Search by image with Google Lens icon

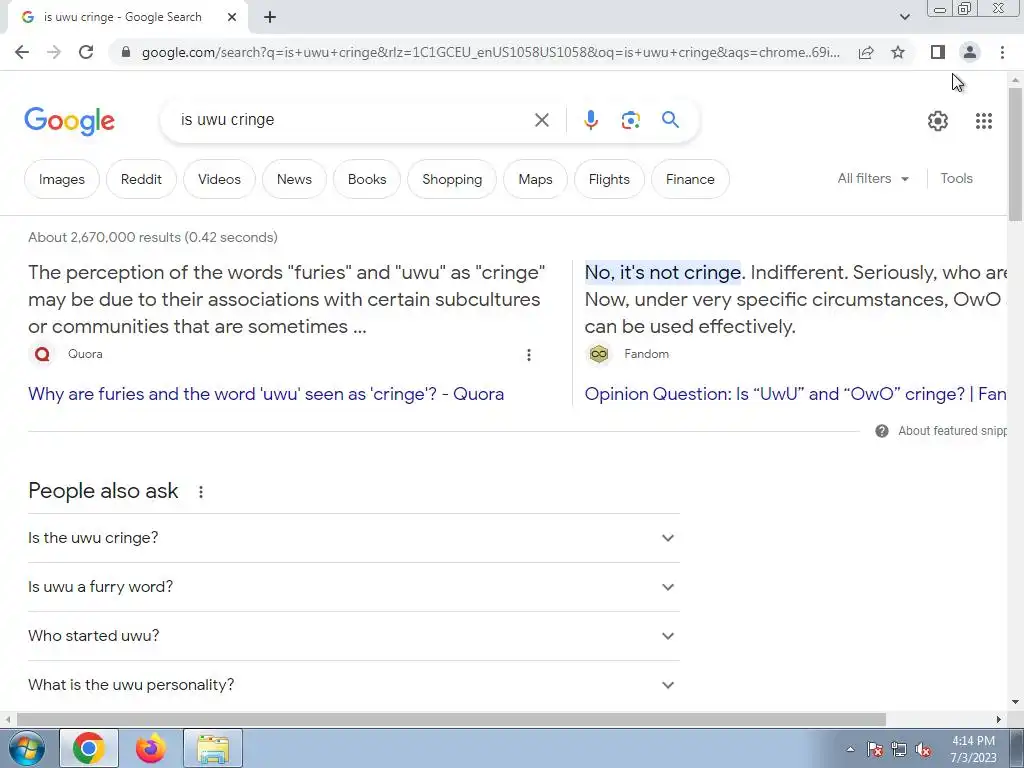click(630, 120)
